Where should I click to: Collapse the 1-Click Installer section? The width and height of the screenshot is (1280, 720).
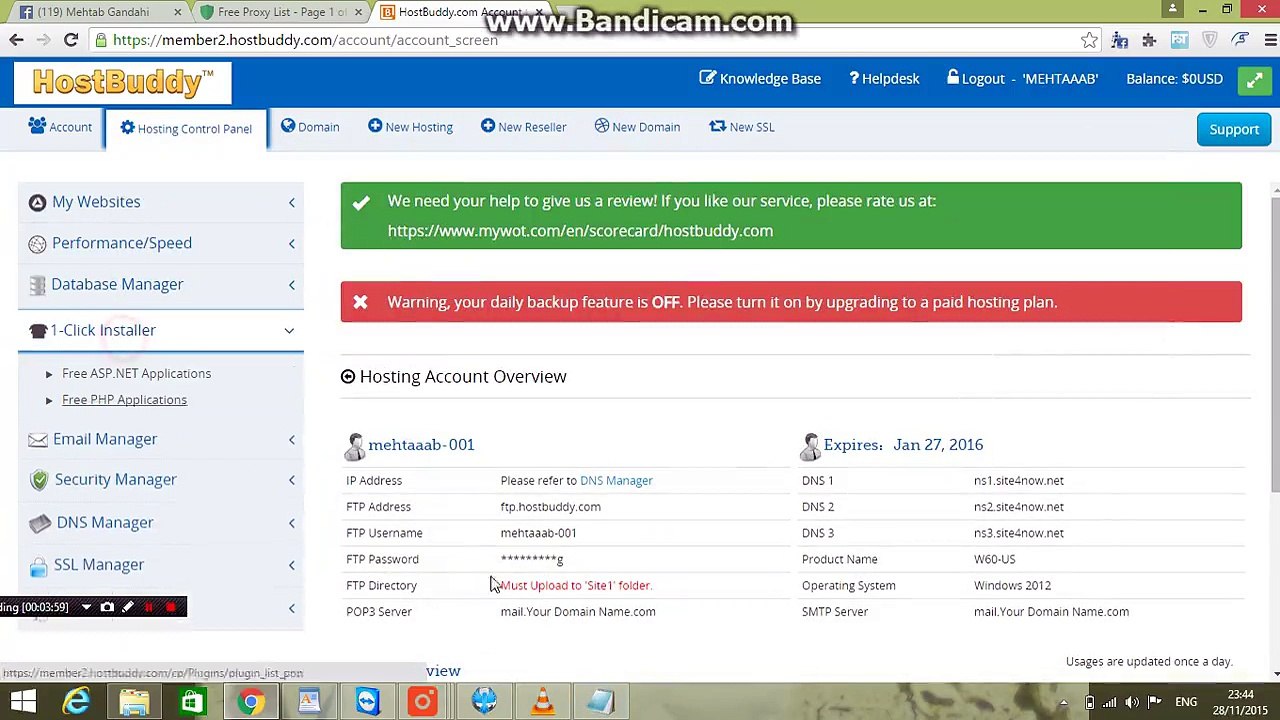coord(161,330)
